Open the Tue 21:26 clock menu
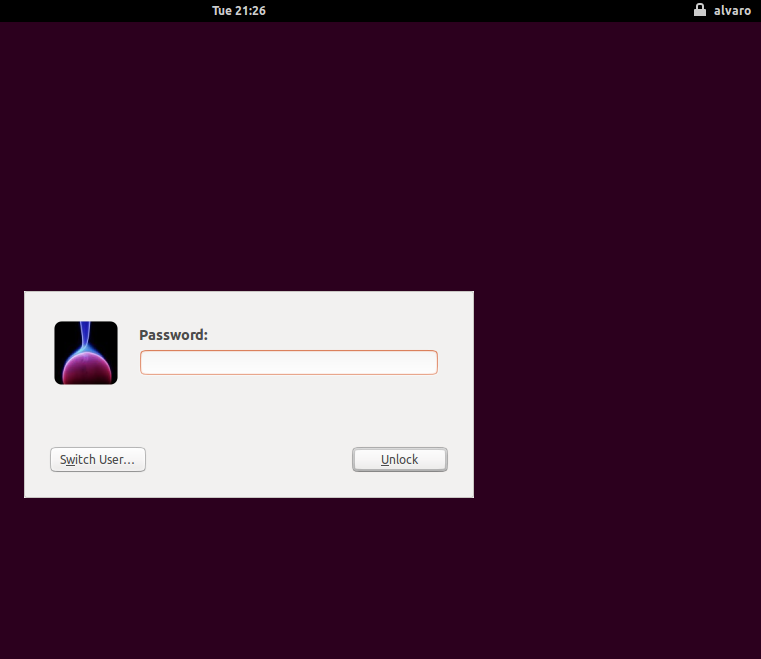Image resolution: width=761 pixels, height=659 pixels. (x=239, y=10)
